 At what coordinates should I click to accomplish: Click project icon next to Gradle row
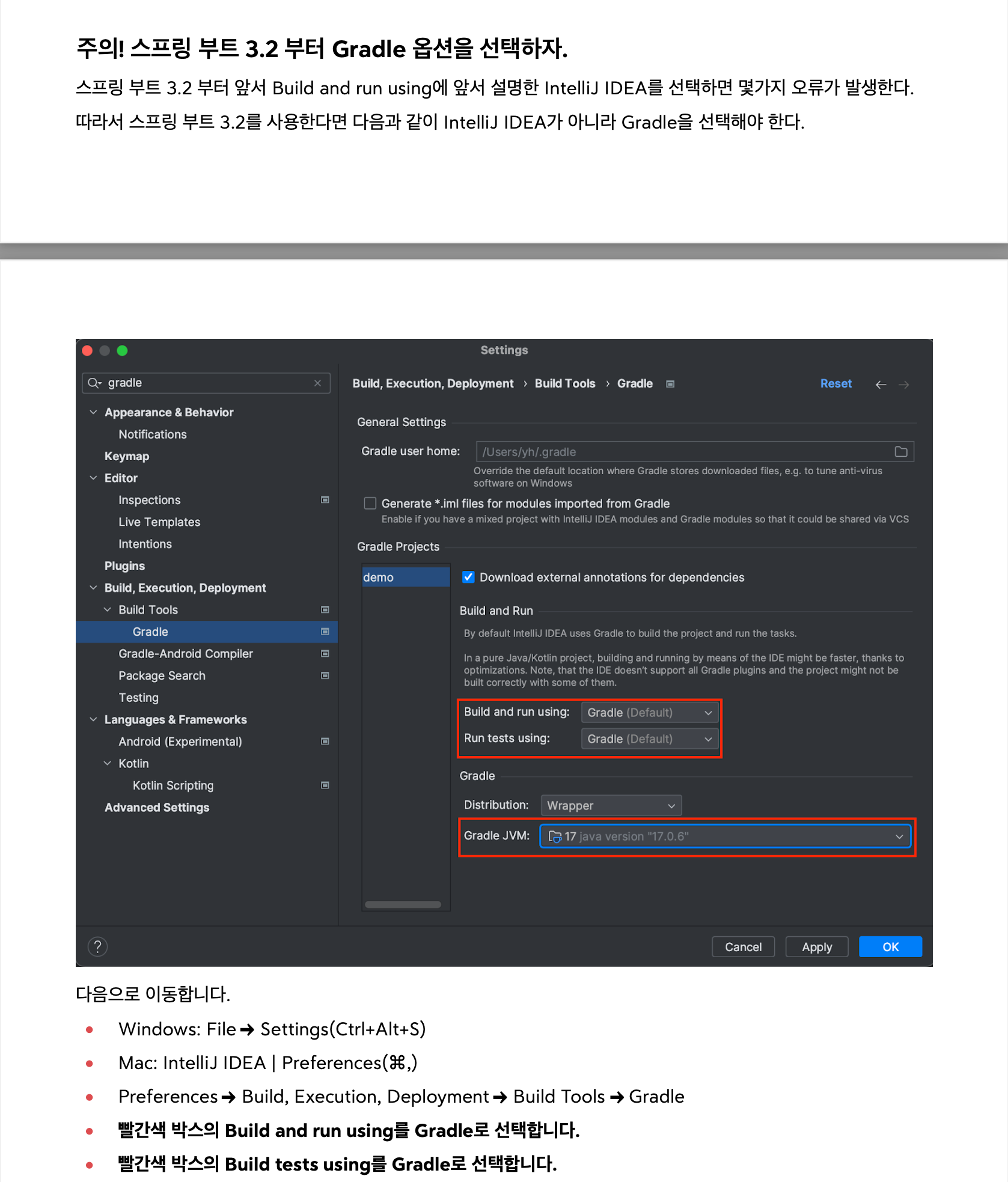tap(325, 632)
